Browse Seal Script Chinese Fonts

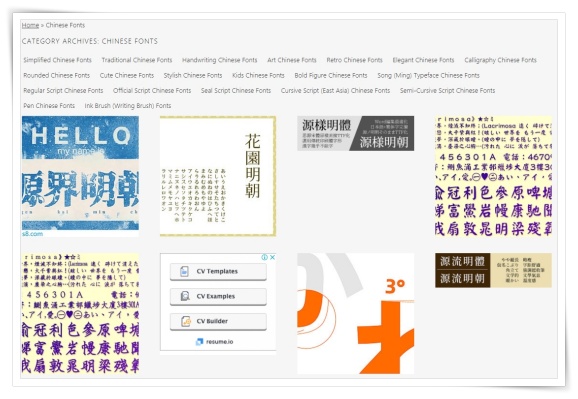(236, 90)
